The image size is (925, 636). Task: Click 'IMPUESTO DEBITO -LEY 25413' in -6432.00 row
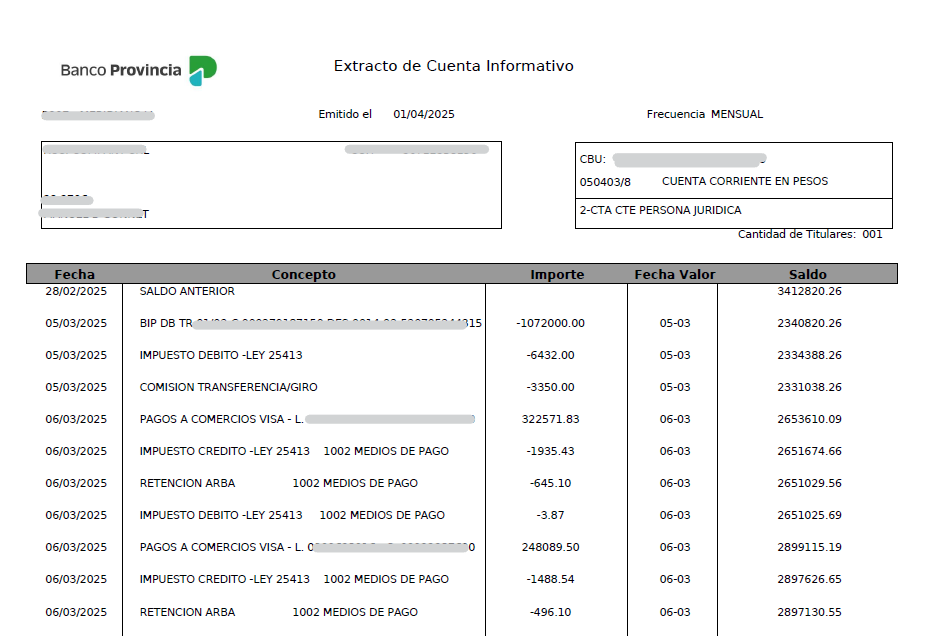221,355
